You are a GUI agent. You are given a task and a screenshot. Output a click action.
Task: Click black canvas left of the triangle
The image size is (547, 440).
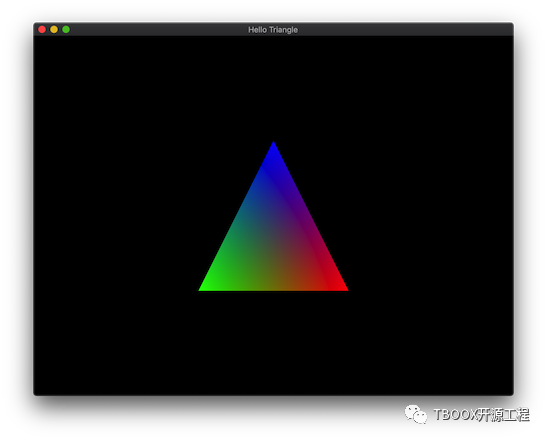point(115,216)
